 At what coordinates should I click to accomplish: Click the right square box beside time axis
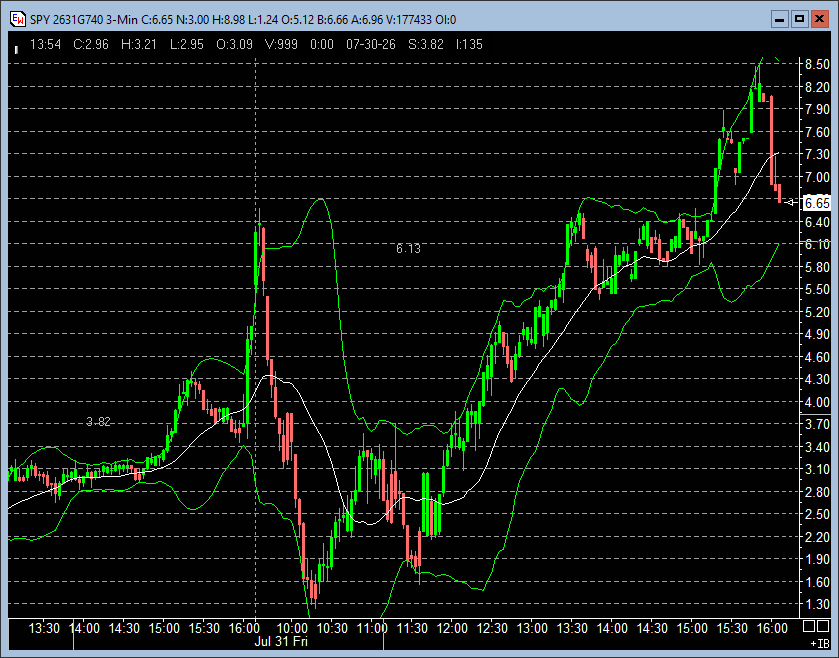coord(823,626)
